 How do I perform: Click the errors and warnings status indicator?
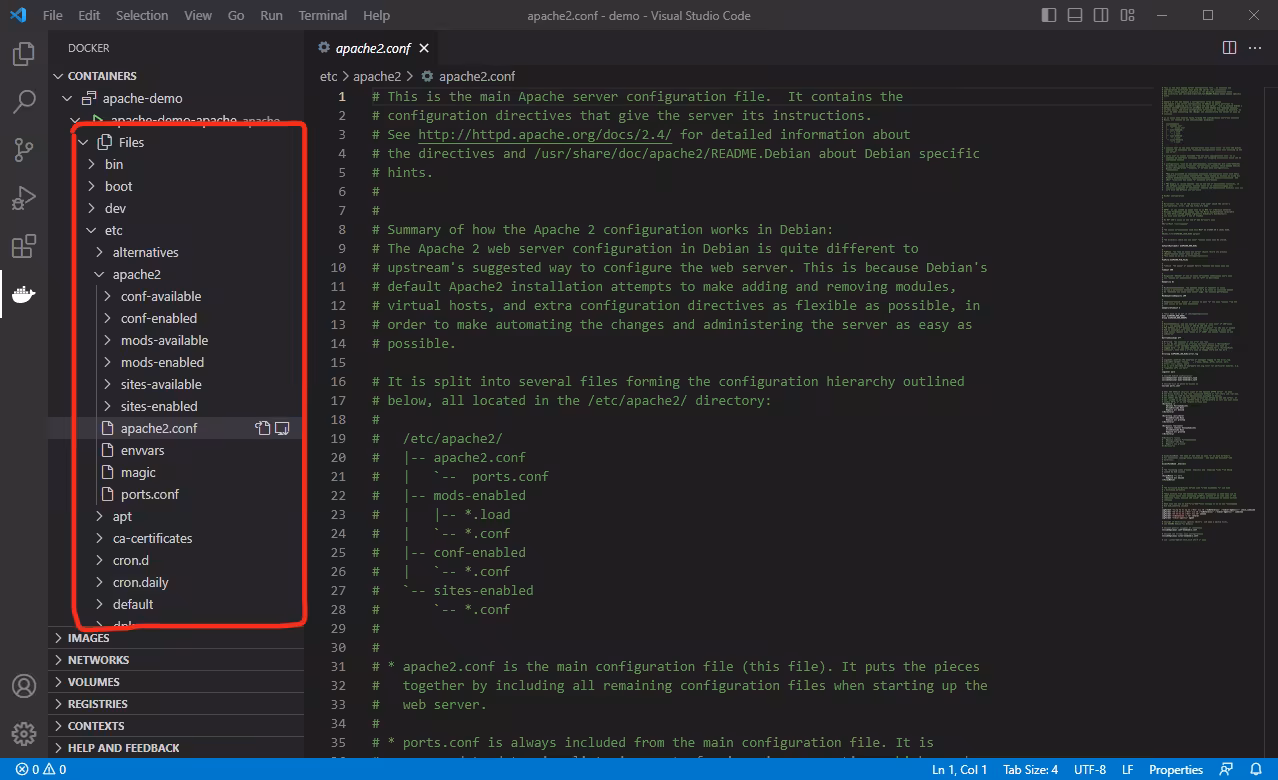click(41, 770)
